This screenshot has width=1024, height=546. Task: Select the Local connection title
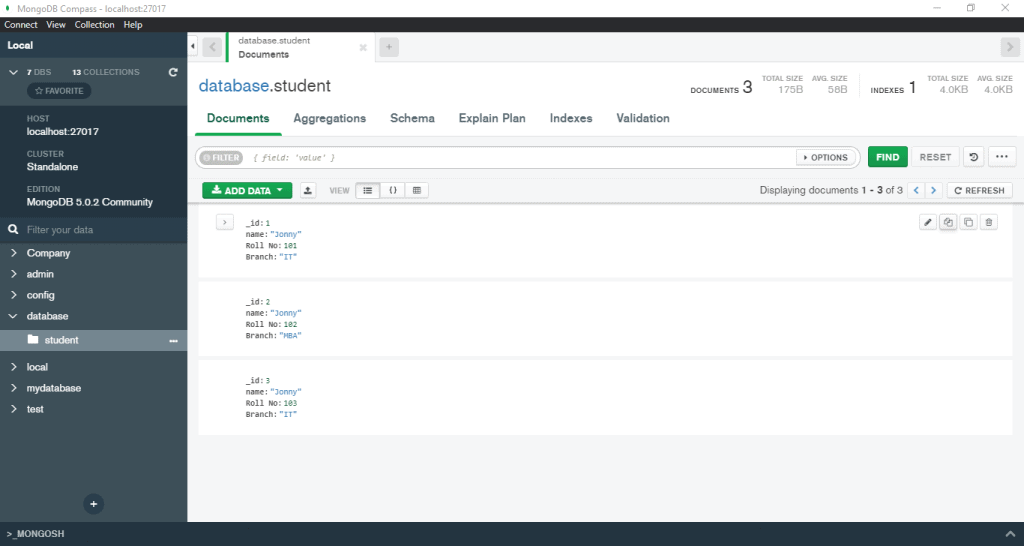(x=20, y=45)
